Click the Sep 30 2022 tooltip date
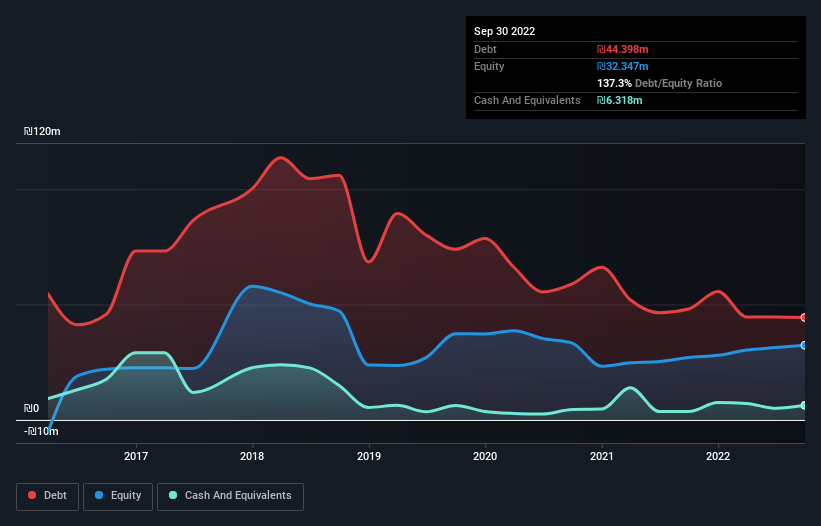Image resolution: width=821 pixels, height=526 pixels. tap(504, 31)
